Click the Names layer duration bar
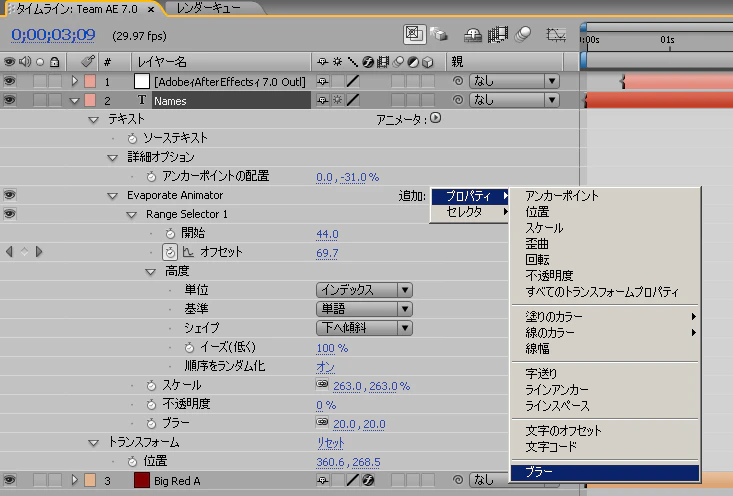The width and height of the screenshot is (733, 496). (659, 100)
